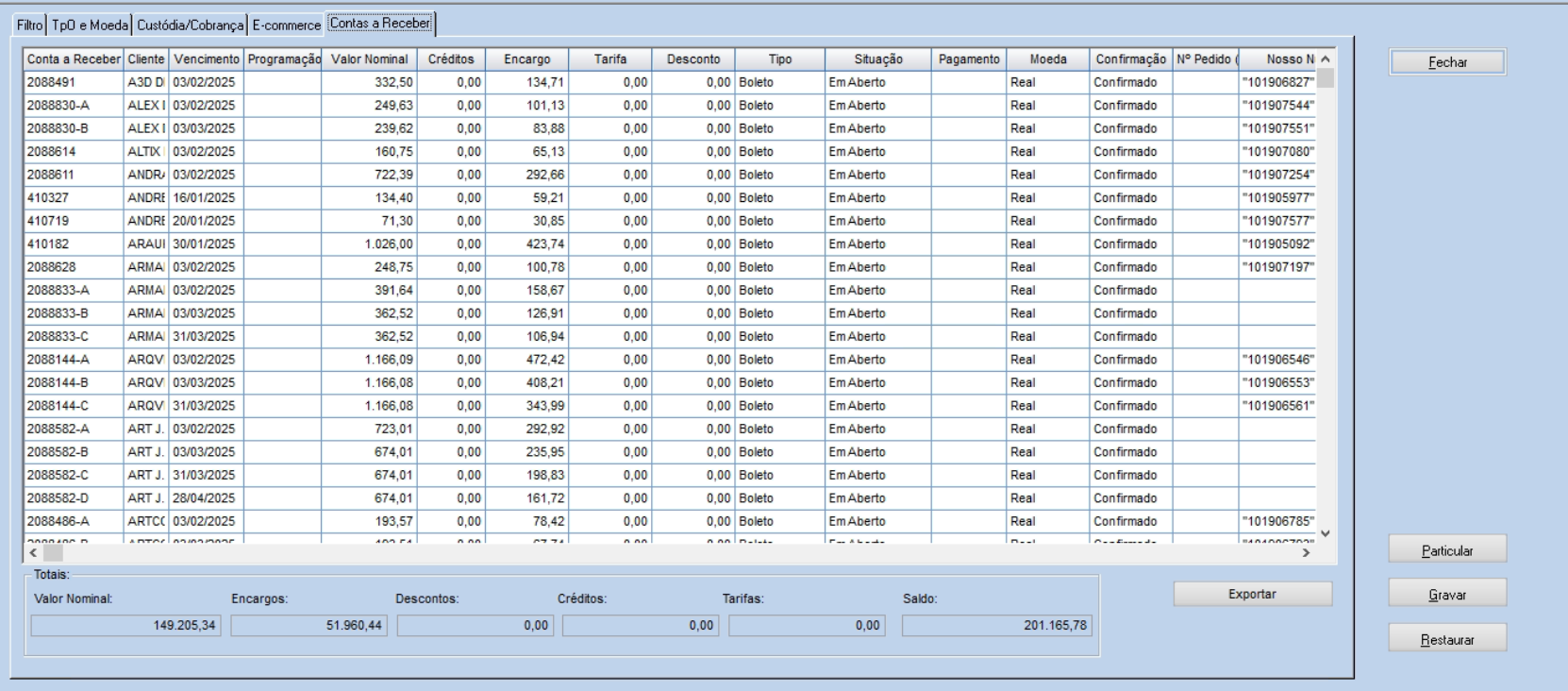Select row 2088486-A
Image resolution: width=1568 pixels, height=691 pixels.
tap(670, 521)
